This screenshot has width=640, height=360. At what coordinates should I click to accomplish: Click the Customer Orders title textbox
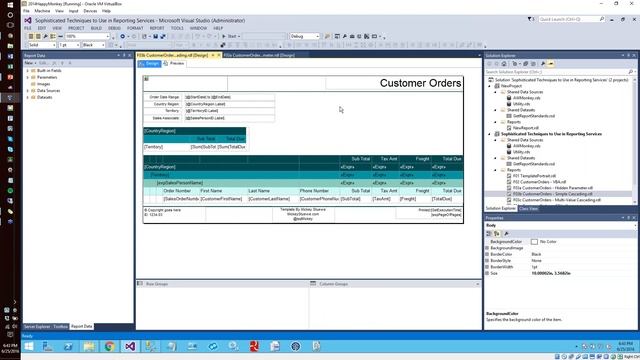(x=394, y=83)
